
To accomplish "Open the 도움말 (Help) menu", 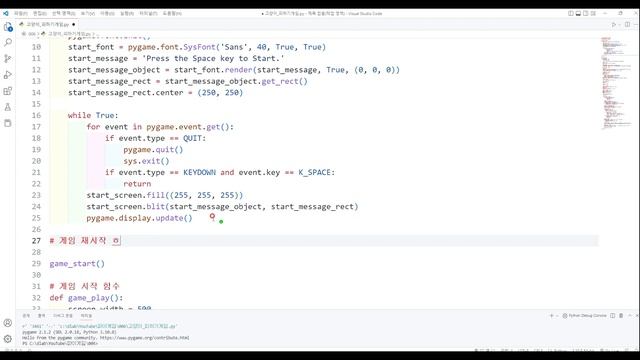I will 172,13.
